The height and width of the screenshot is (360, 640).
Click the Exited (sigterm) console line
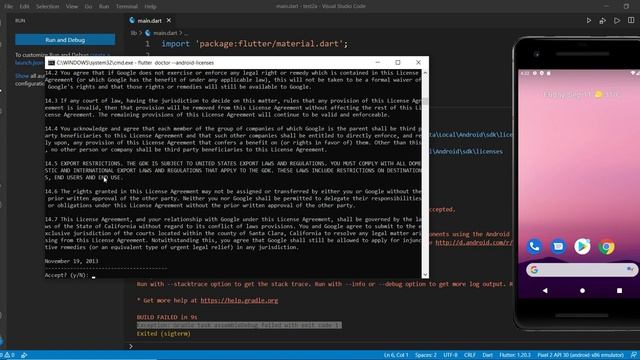pos(164,333)
